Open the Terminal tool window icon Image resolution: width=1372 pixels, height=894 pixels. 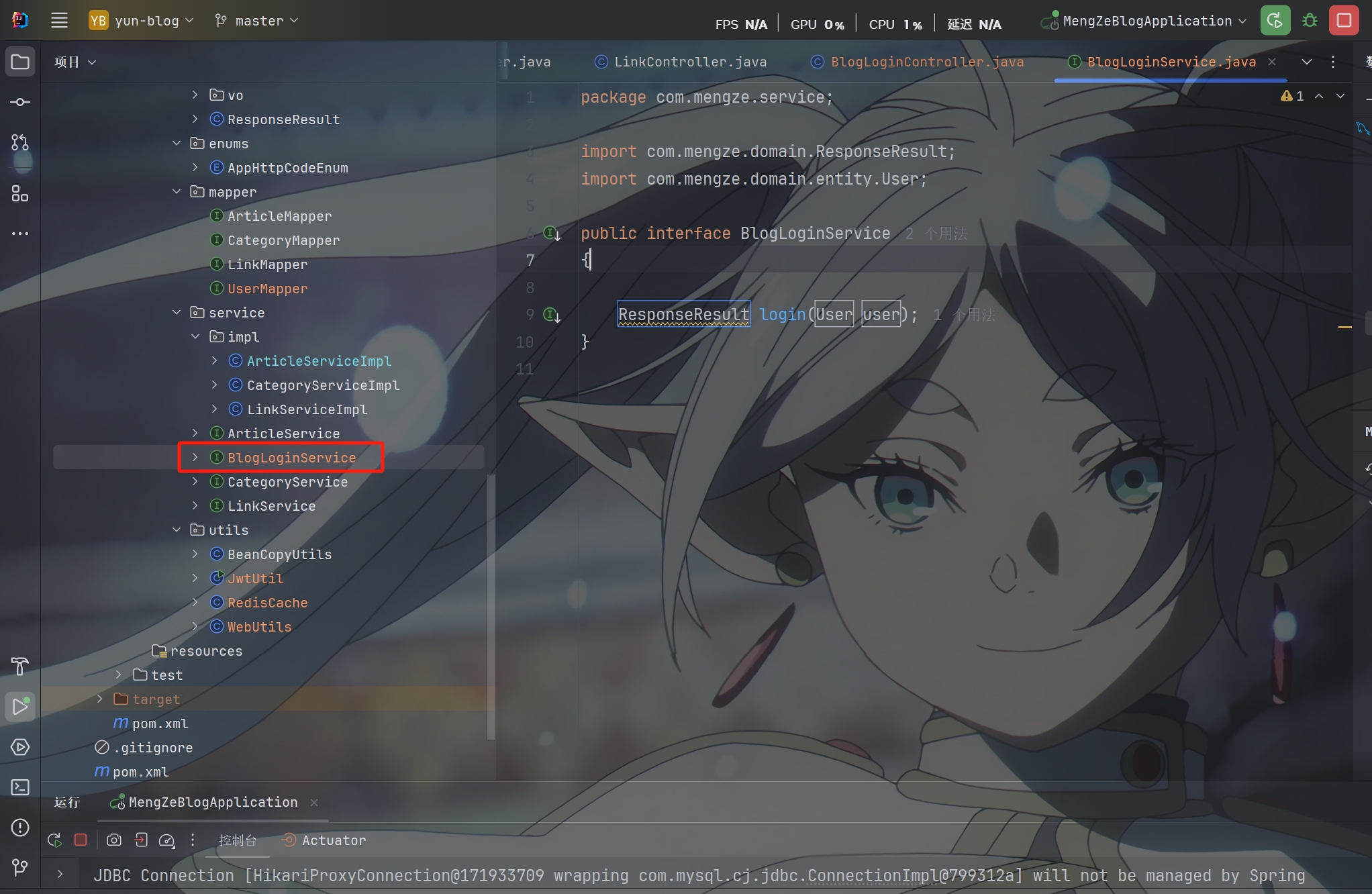click(x=20, y=787)
